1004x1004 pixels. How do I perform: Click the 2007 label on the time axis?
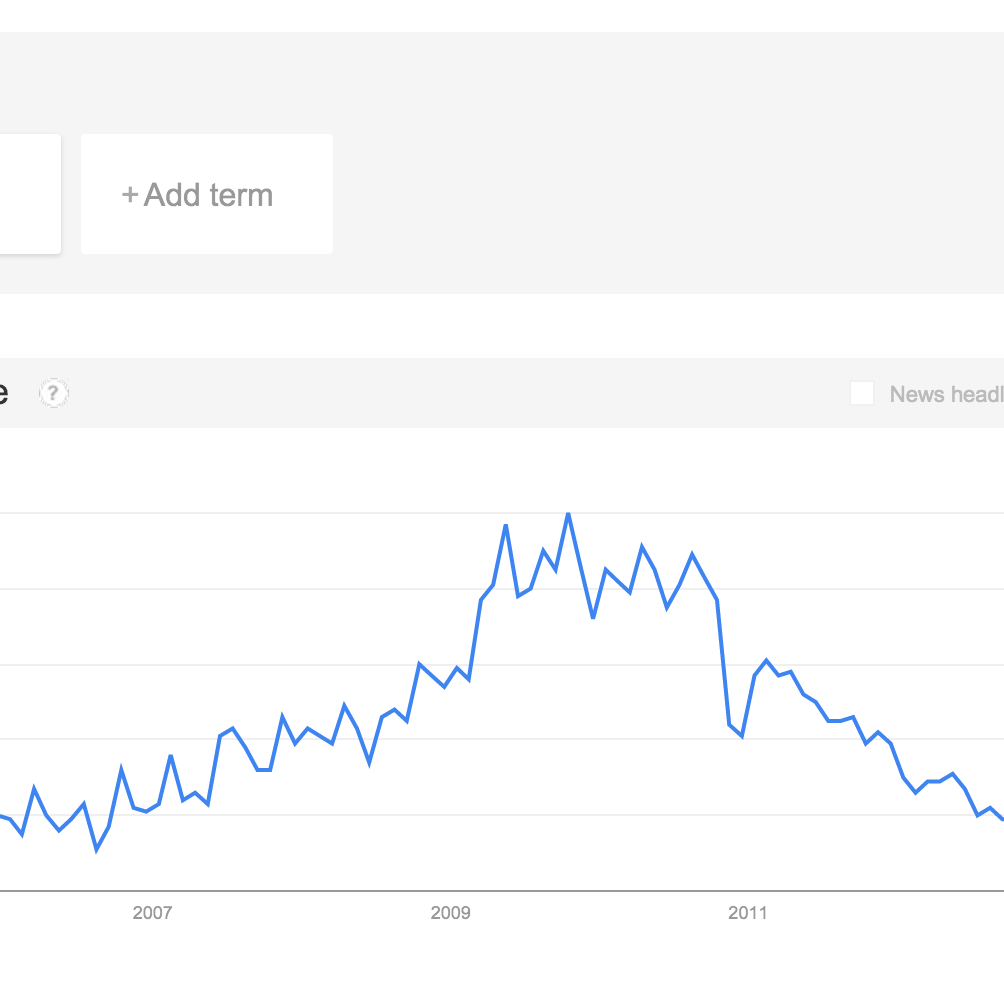coord(152,912)
